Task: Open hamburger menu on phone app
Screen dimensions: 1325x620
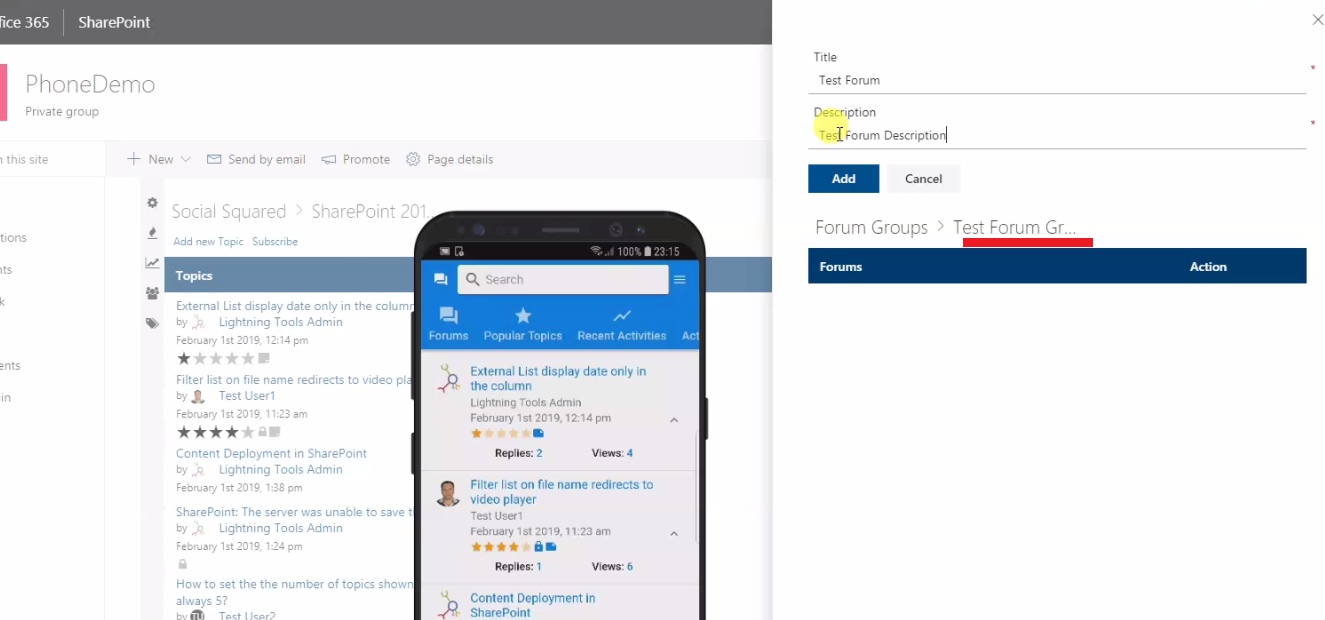Action: click(680, 280)
